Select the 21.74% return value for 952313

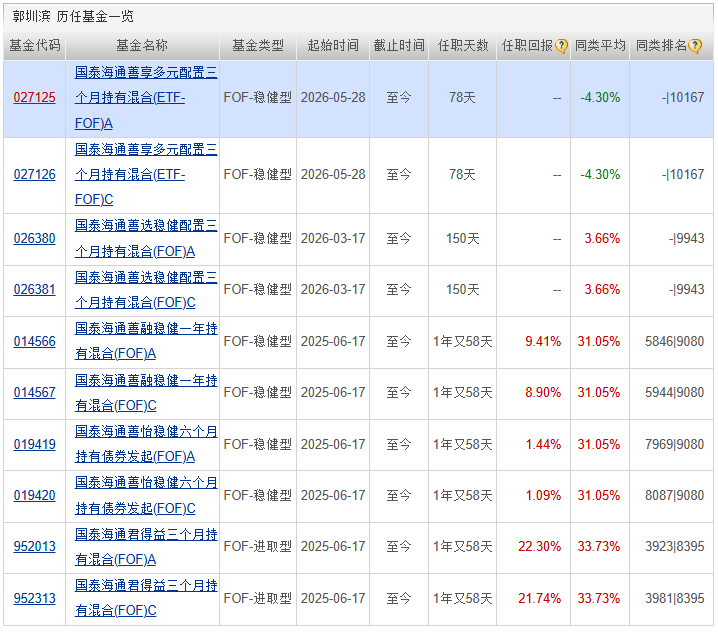539,598
